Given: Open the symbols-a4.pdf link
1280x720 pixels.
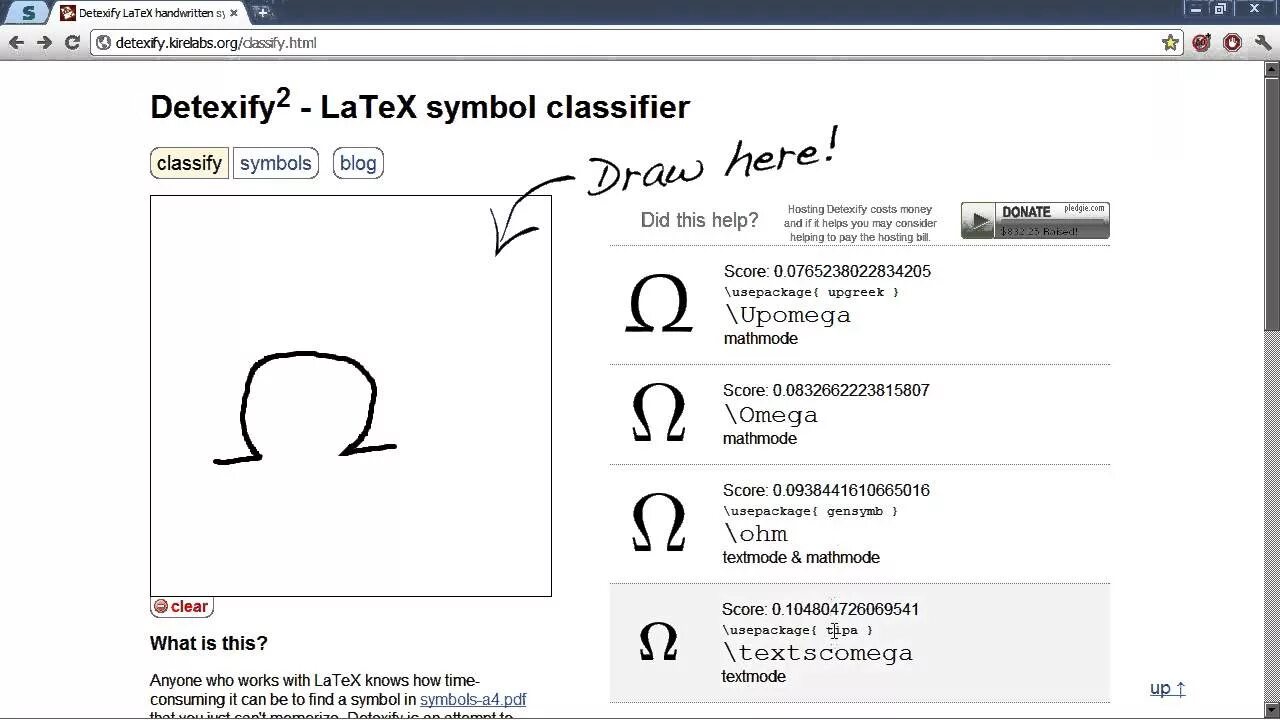Looking at the screenshot, I should coord(473,699).
